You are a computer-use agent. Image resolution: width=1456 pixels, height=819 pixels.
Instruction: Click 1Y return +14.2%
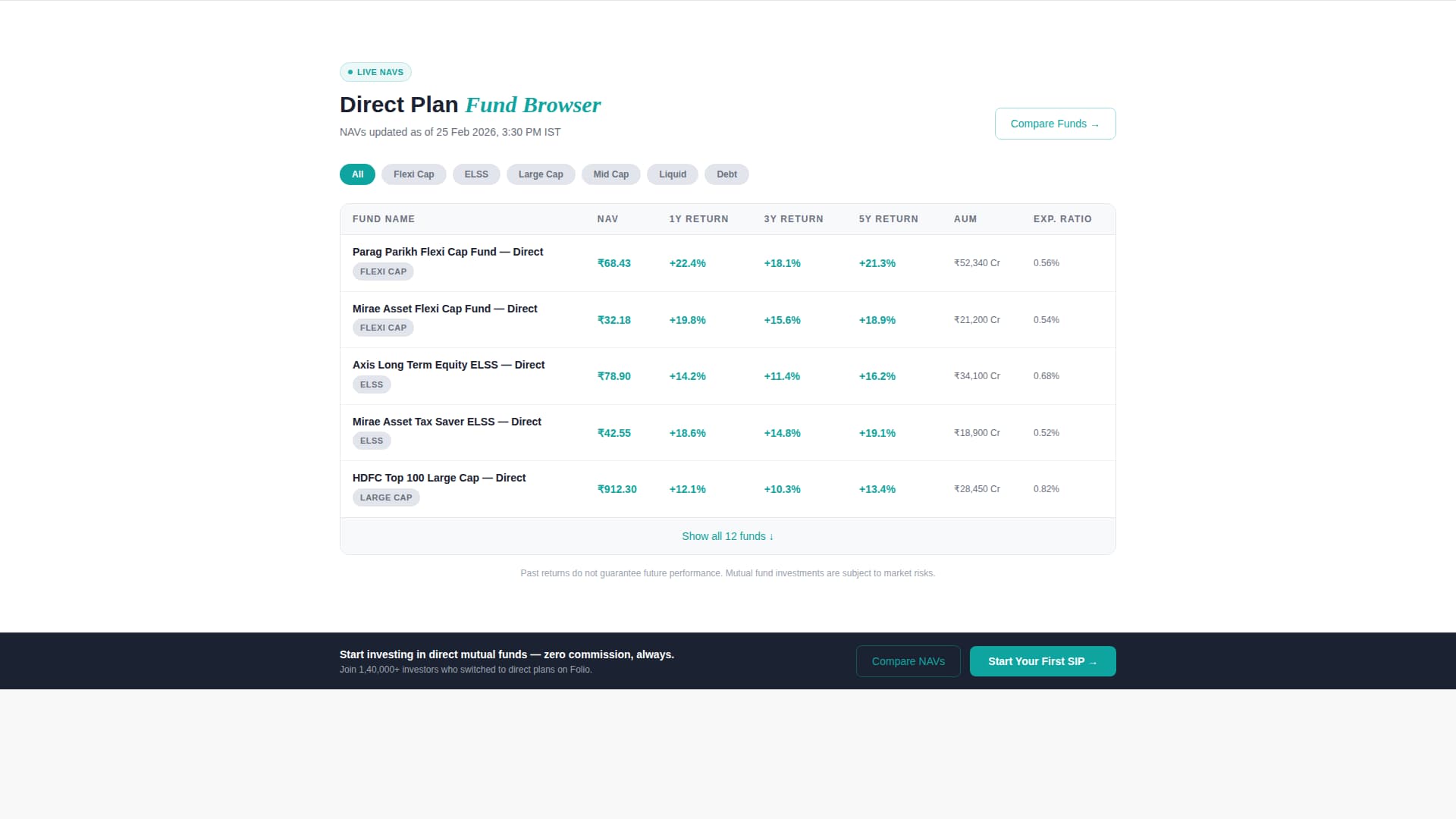click(687, 376)
